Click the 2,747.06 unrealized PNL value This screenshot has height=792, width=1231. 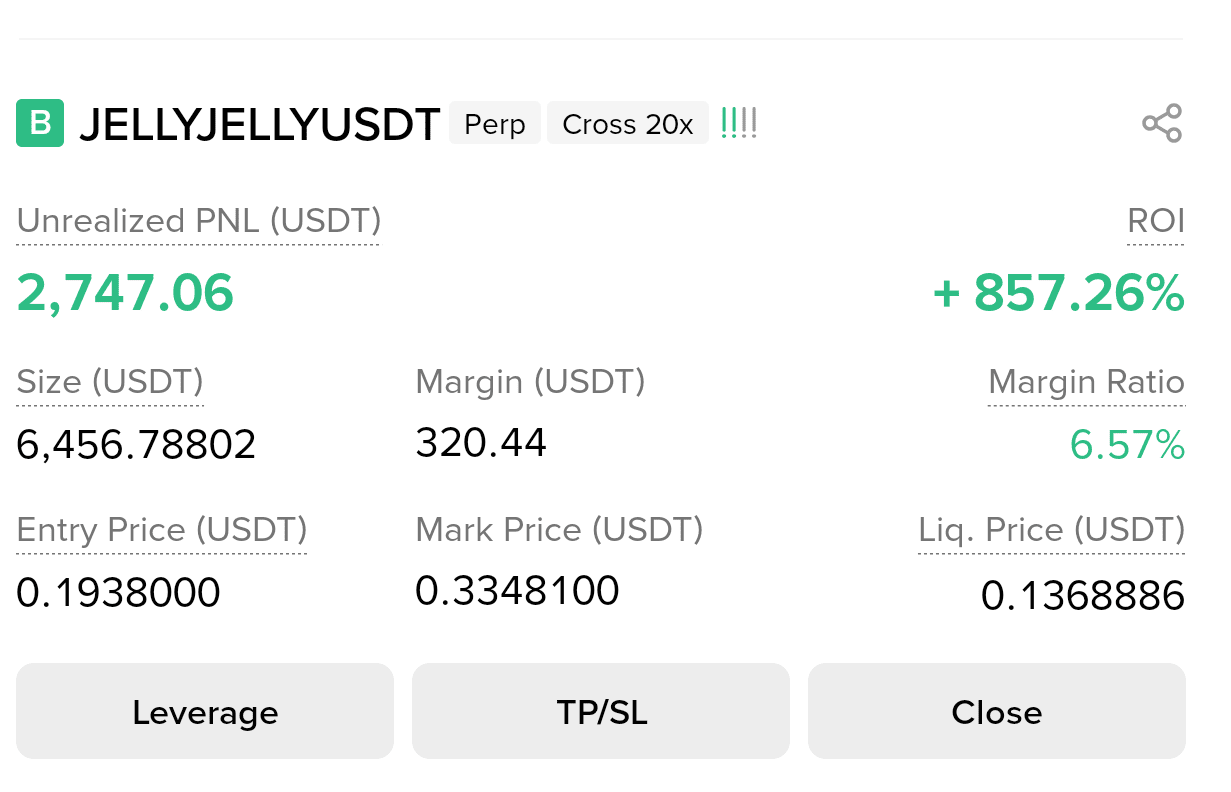pos(125,293)
